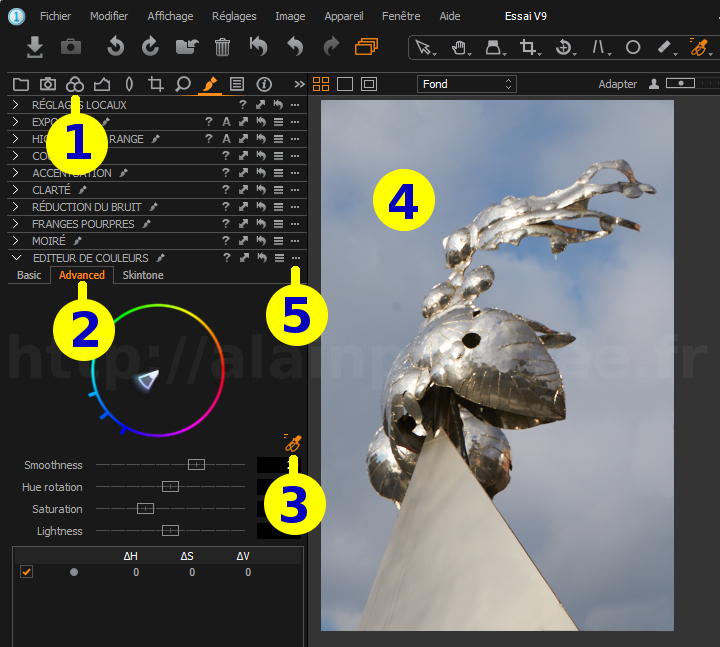Select the Crop tool in cursor toolbar

tap(528, 47)
